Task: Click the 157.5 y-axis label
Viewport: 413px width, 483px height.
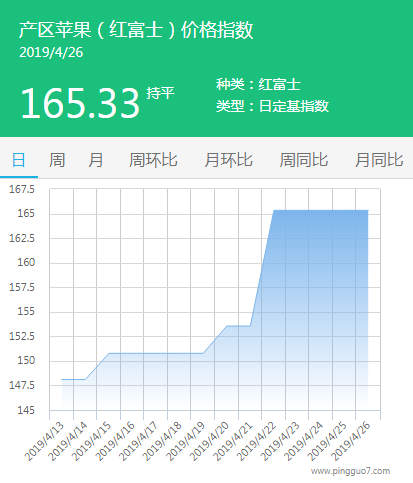Action: 22,287
